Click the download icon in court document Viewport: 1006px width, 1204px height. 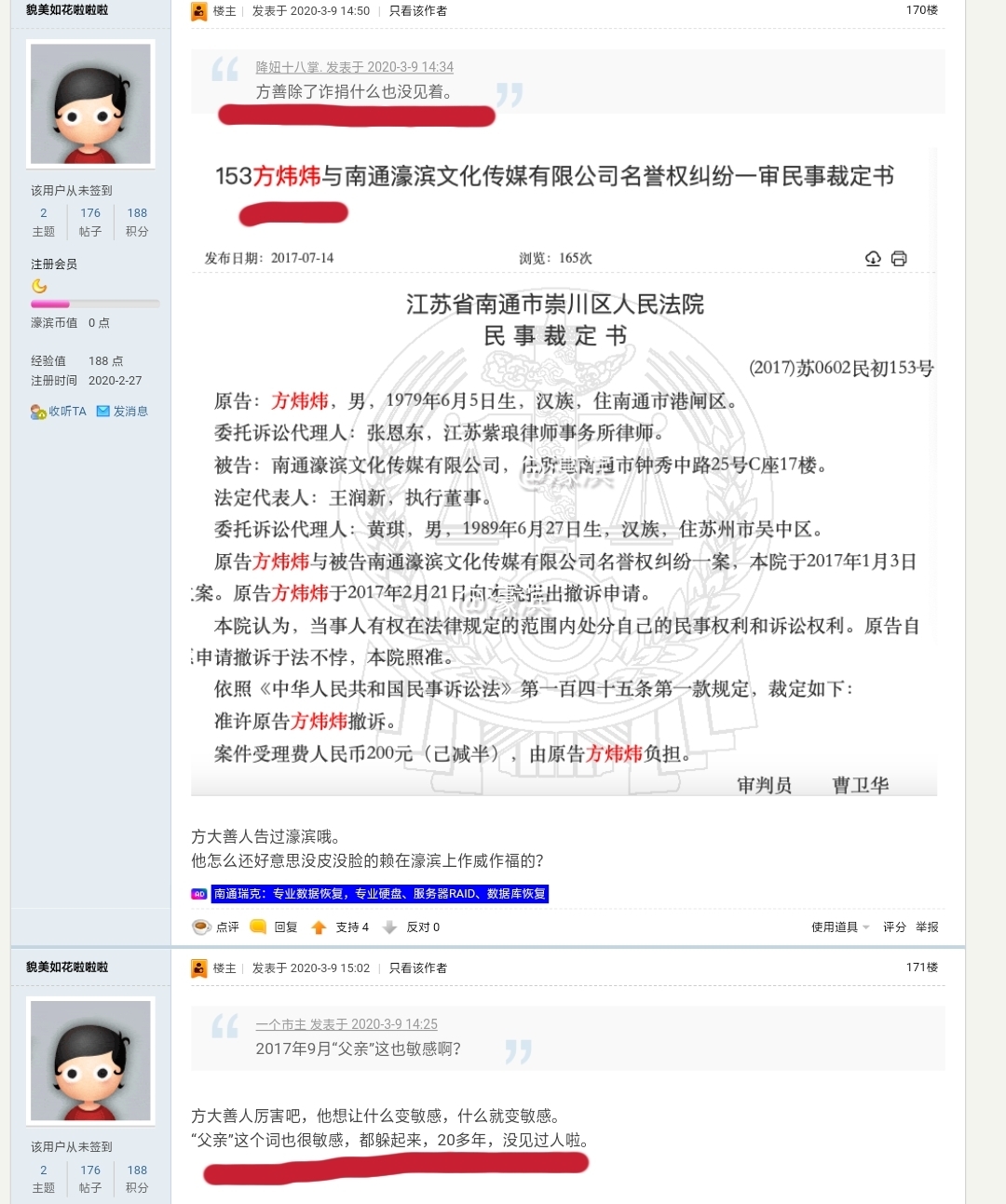click(873, 258)
